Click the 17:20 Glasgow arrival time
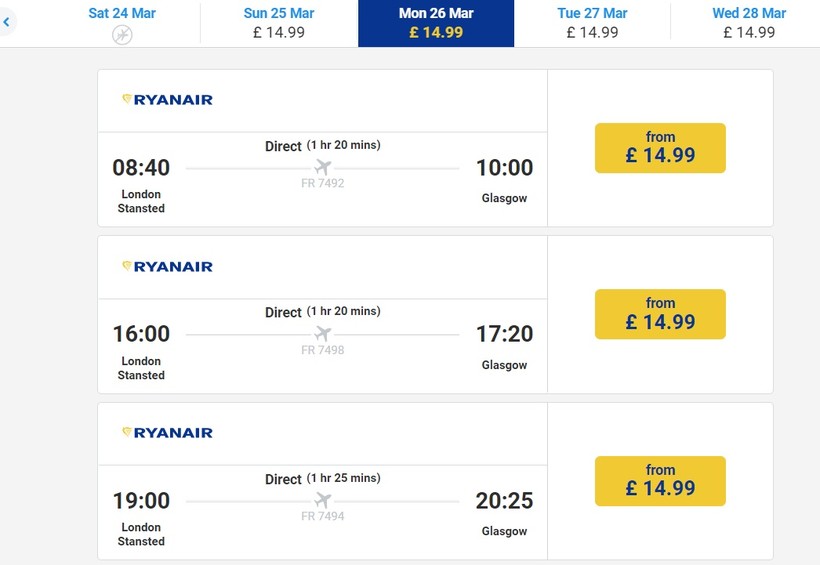This screenshot has height=565, width=820. coord(504,334)
